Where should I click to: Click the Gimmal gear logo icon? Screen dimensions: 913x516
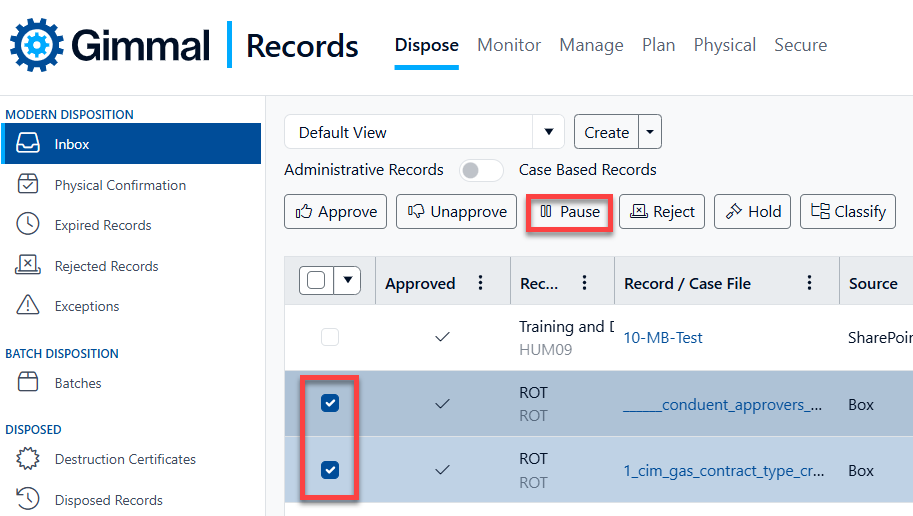click(38, 45)
